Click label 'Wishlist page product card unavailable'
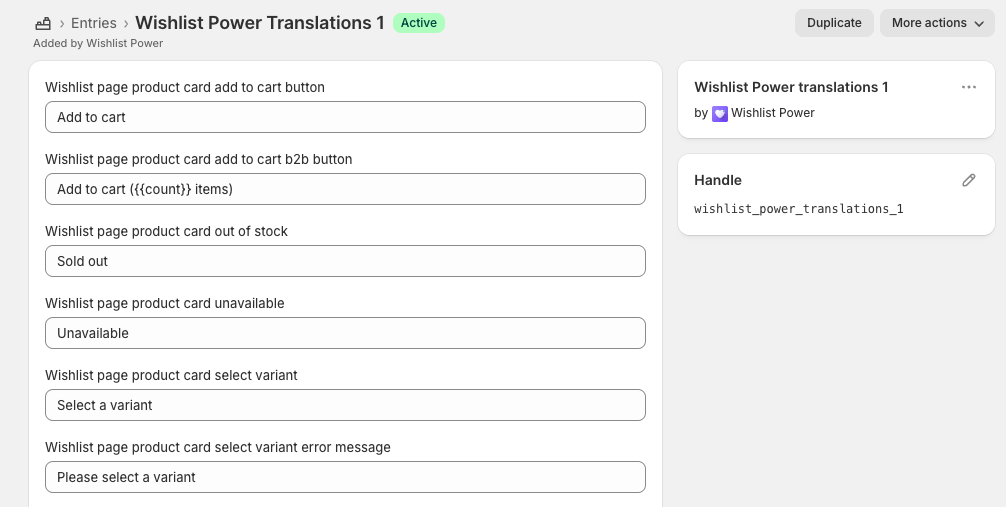The width and height of the screenshot is (1006, 507). [165, 303]
